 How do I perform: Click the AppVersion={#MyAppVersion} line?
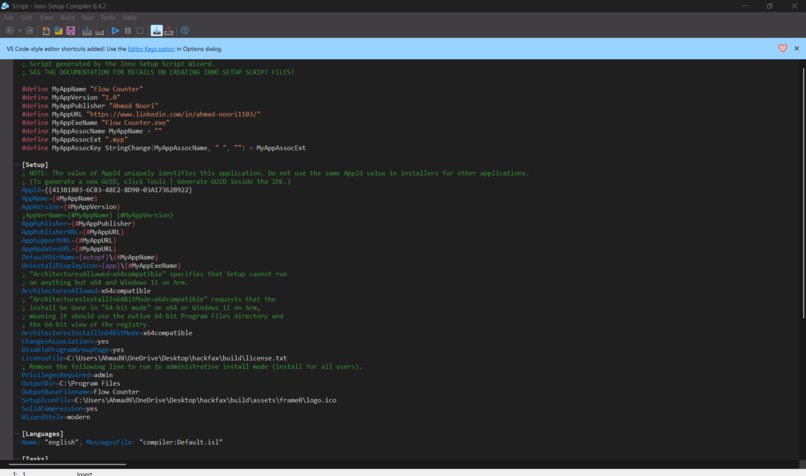(71, 207)
